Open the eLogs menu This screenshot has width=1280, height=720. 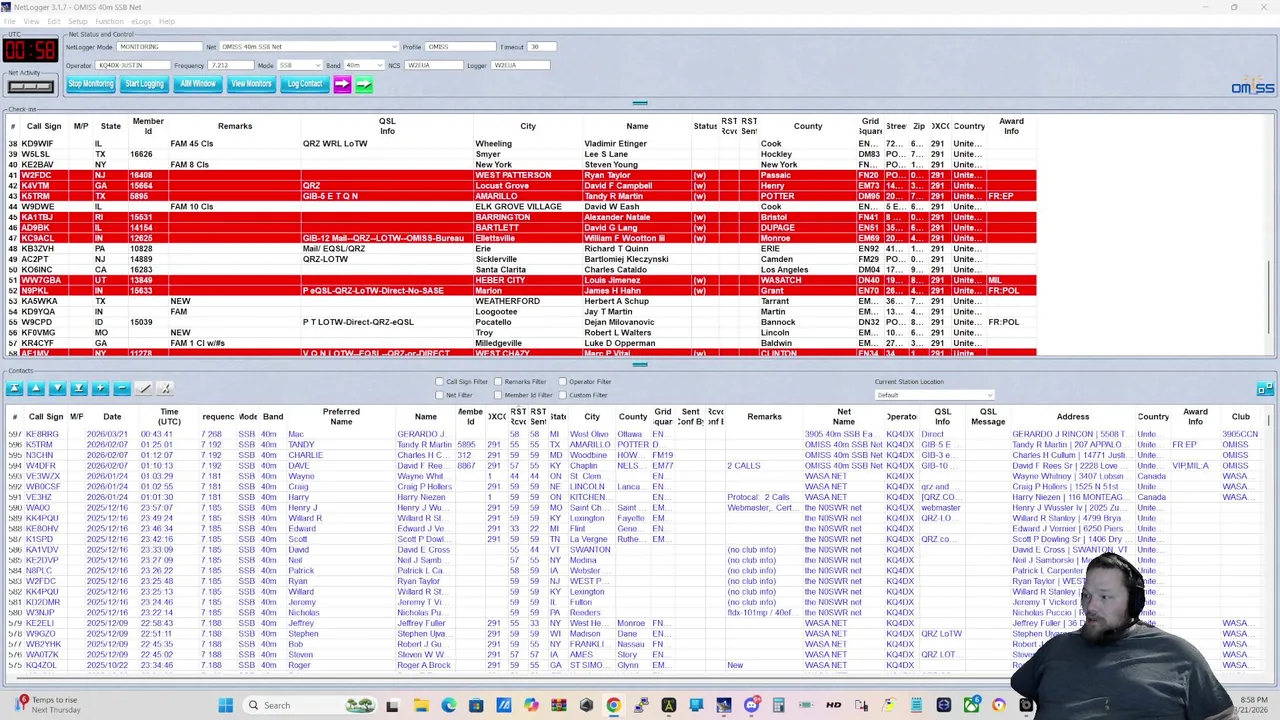tap(141, 21)
